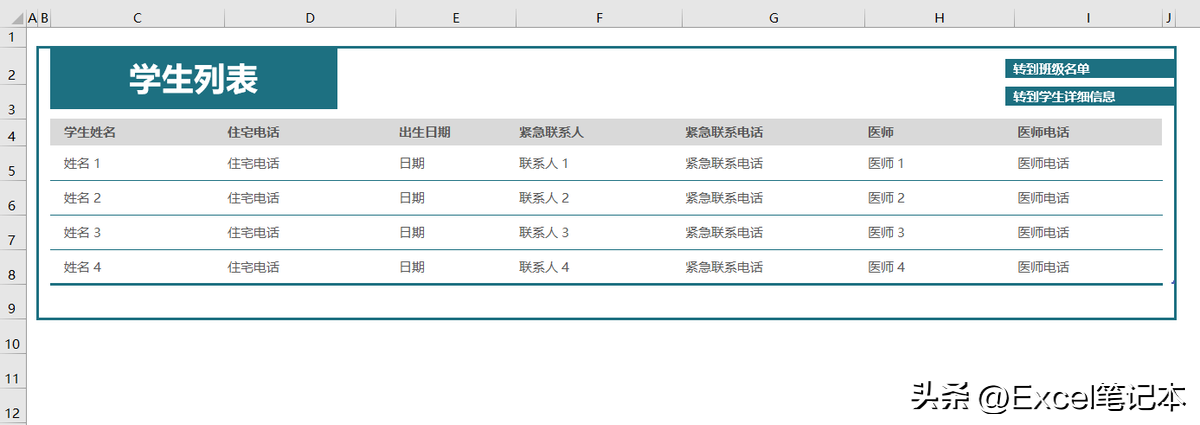Select column G header
This screenshot has width=1200, height=425.
coord(773,19)
